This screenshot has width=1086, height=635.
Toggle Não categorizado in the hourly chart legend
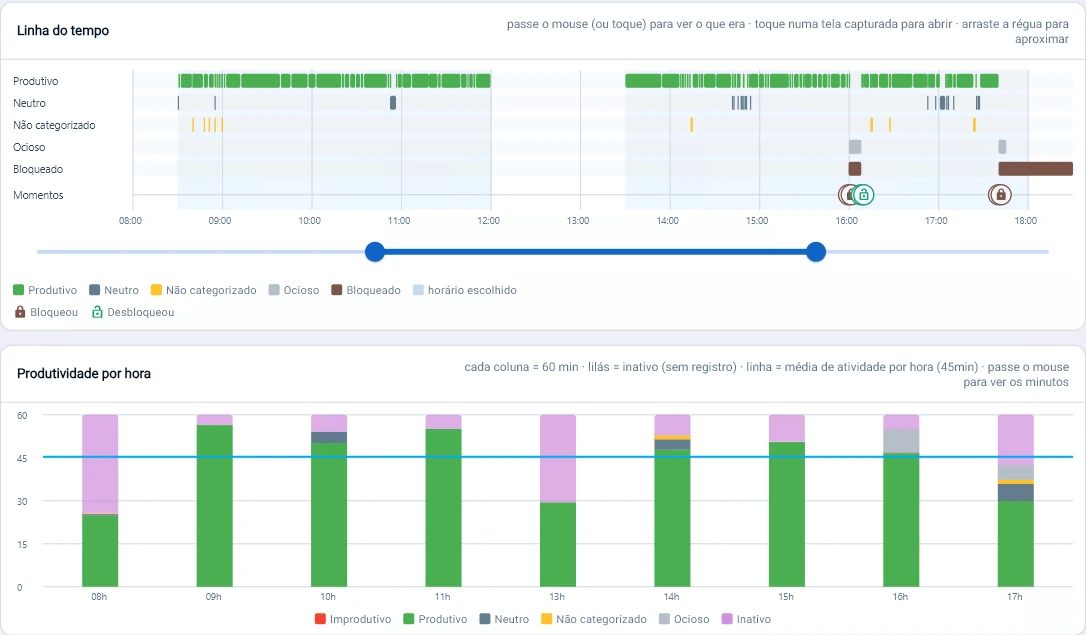[594, 619]
